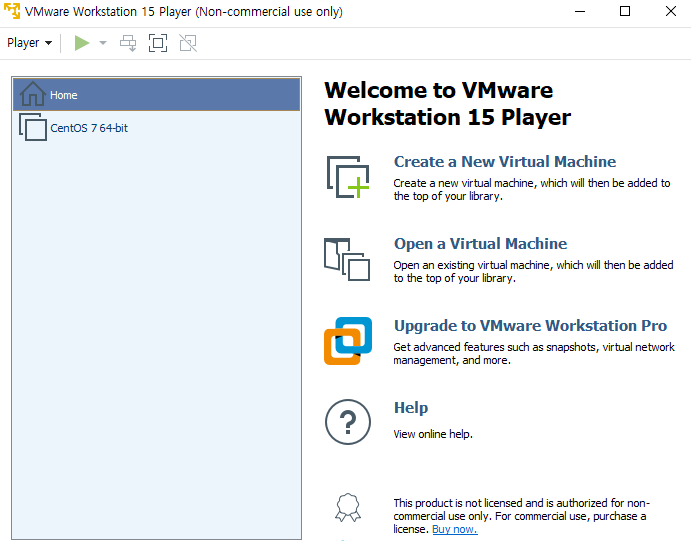Select CentOS 7 64-bit virtual machine

(x=156, y=128)
